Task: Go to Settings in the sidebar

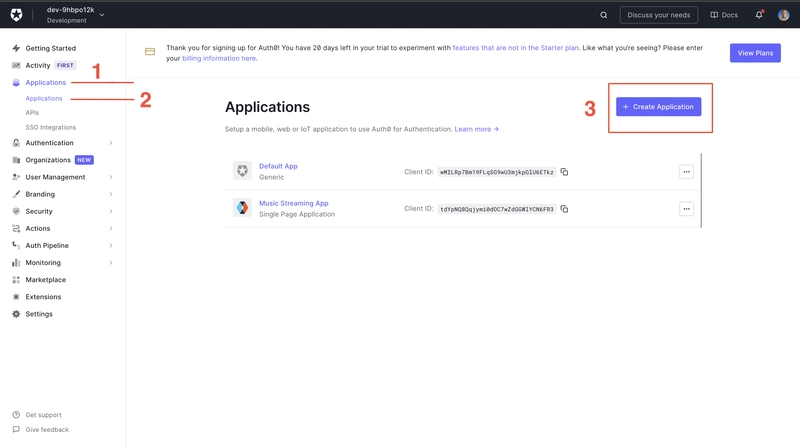Action: (x=39, y=314)
